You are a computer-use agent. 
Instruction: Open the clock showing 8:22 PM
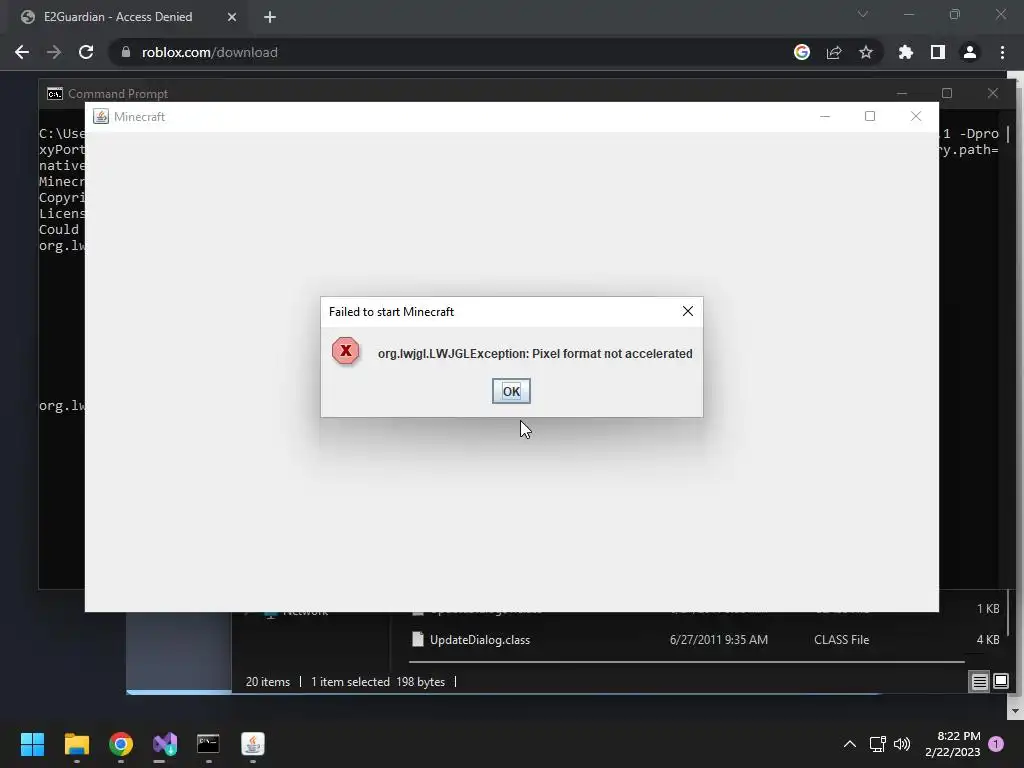tap(953, 744)
